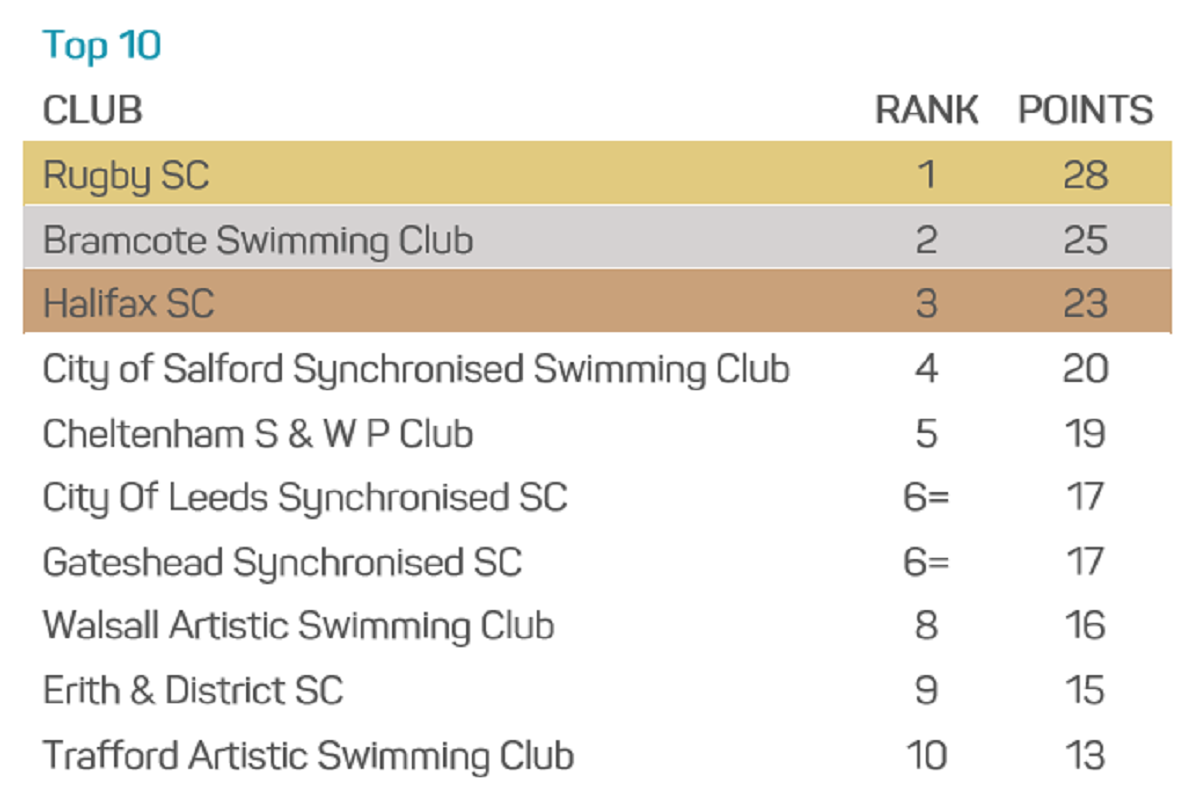Click Erith & District's 15 points value
Viewport: 1200px width, 809px height.
[x=1086, y=691]
